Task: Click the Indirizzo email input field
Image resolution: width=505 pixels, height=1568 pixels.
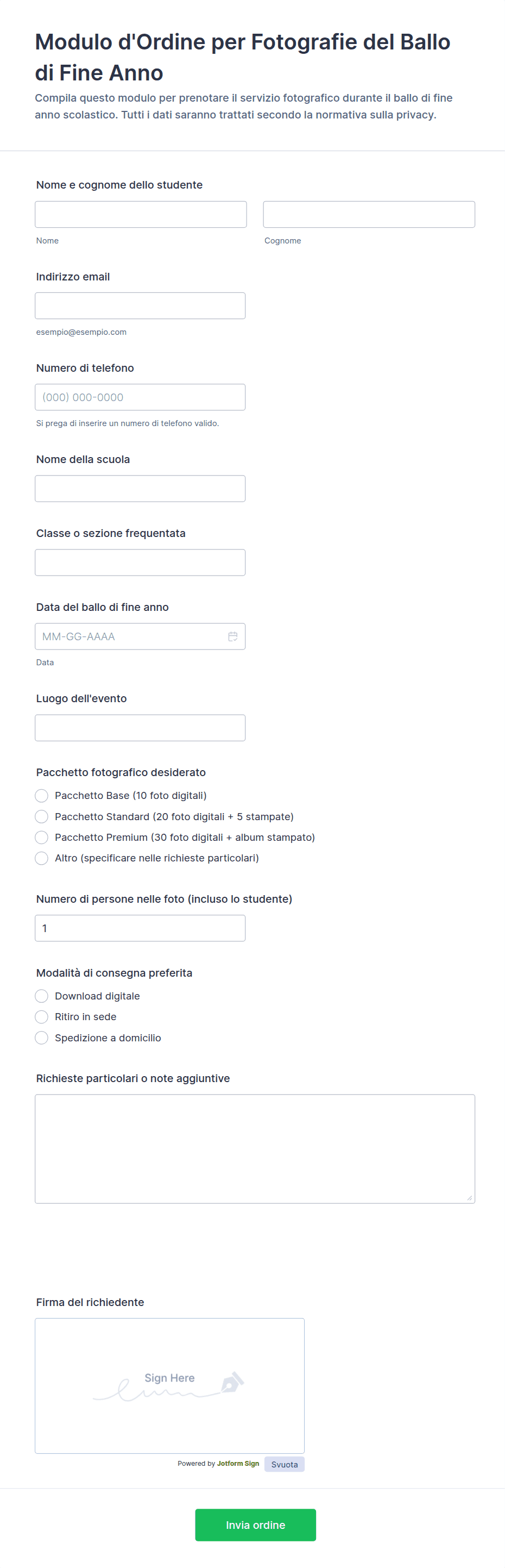Action: pyautogui.click(x=140, y=305)
